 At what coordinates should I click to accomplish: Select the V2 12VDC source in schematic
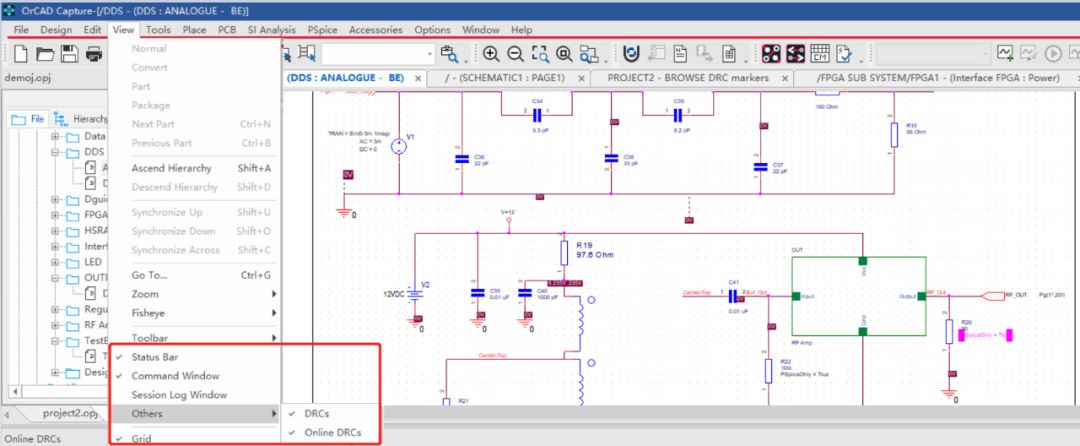[414, 294]
